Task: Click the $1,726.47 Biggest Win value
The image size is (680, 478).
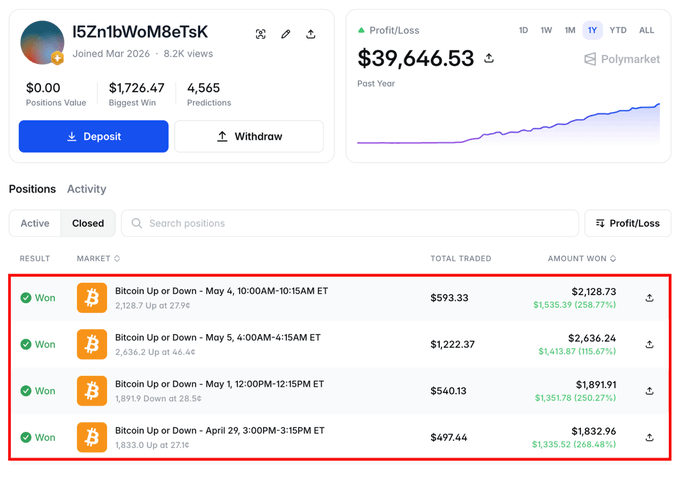Action: pyautogui.click(x=137, y=88)
